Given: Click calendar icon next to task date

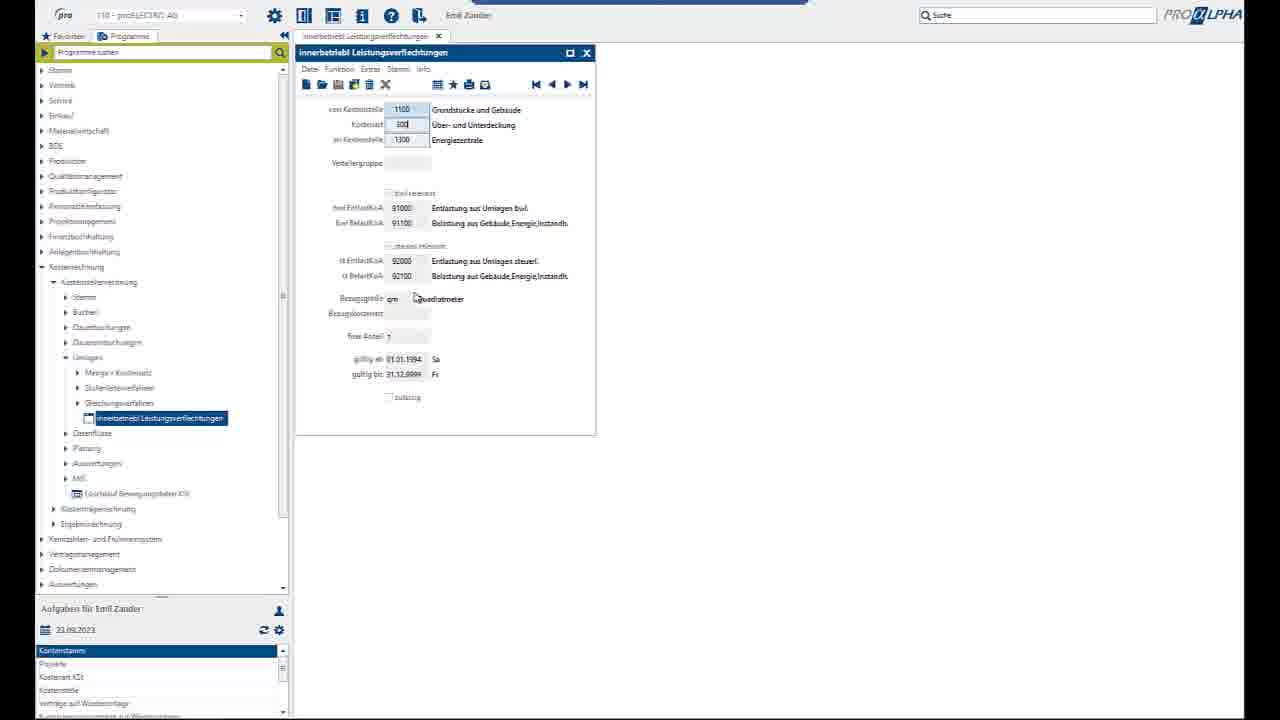Looking at the screenshot, I should point(45,630).
